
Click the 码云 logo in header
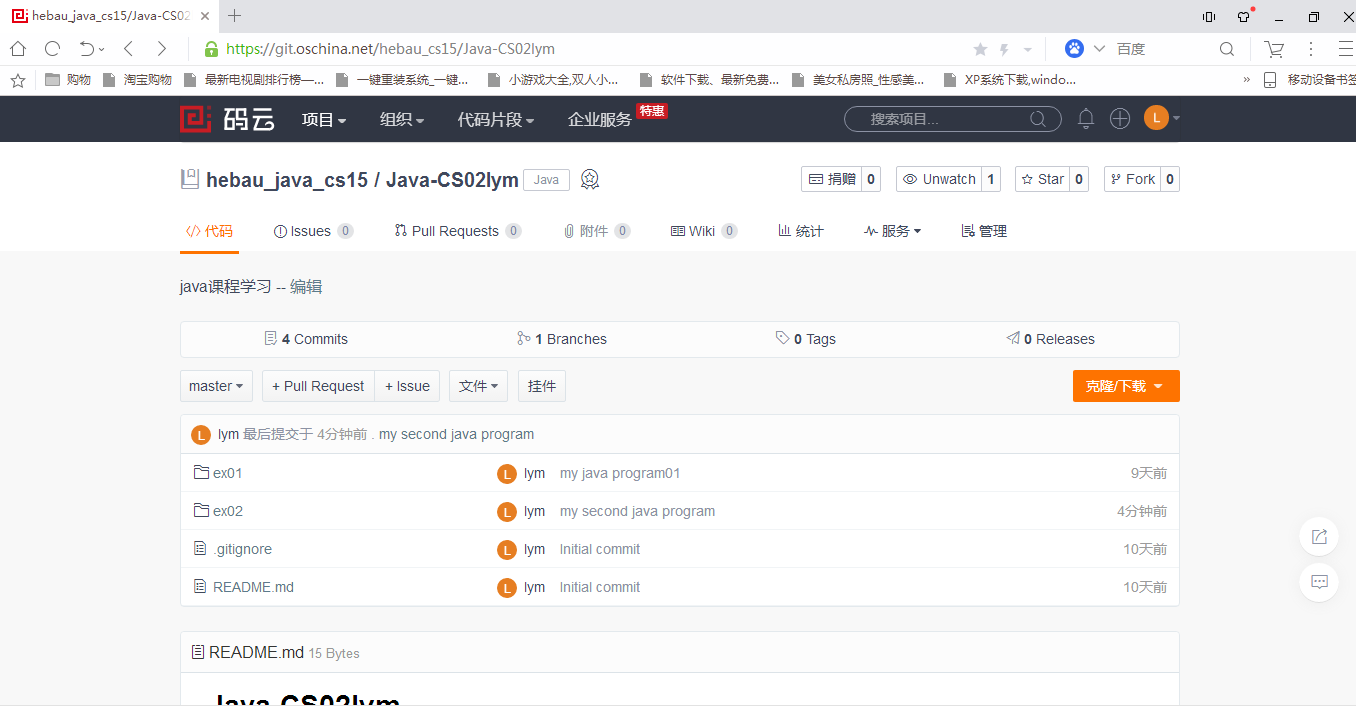pyautogui.click(x=227, y=119)
